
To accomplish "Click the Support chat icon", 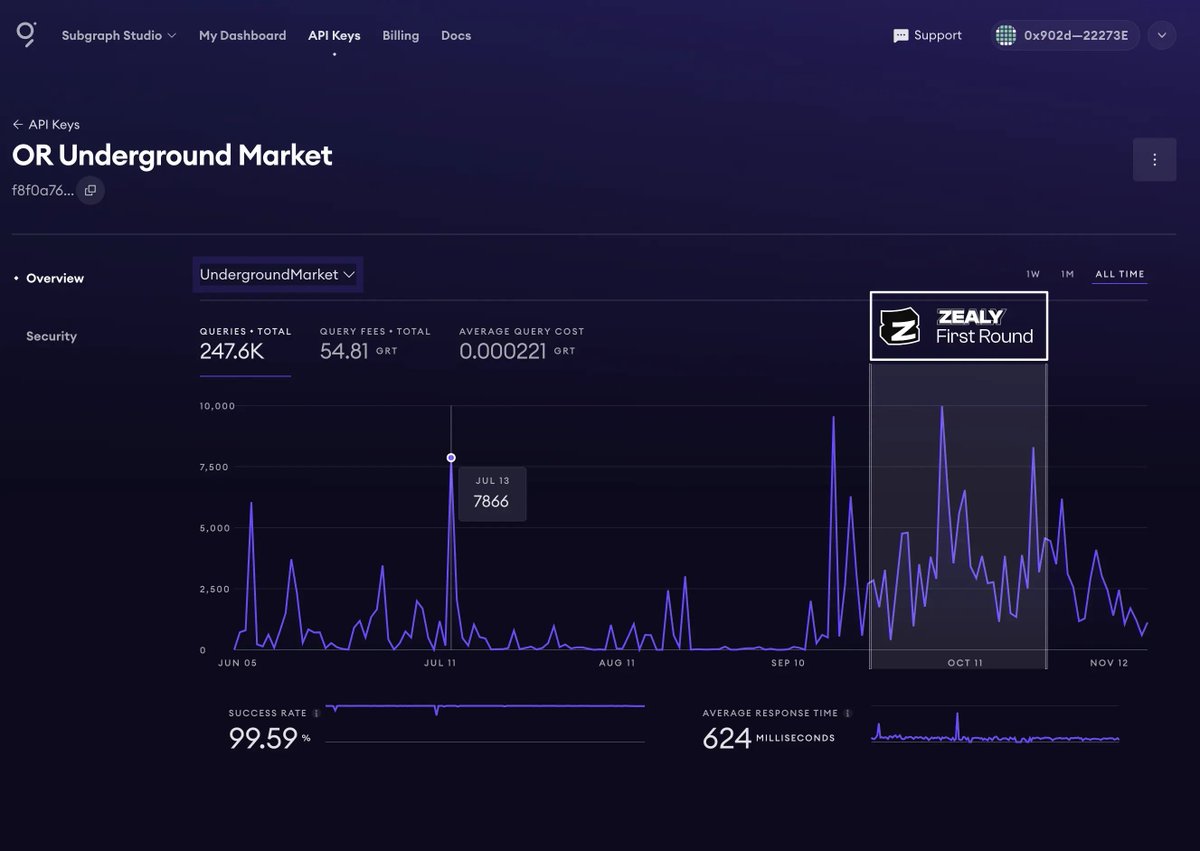I will click(901, 36).
